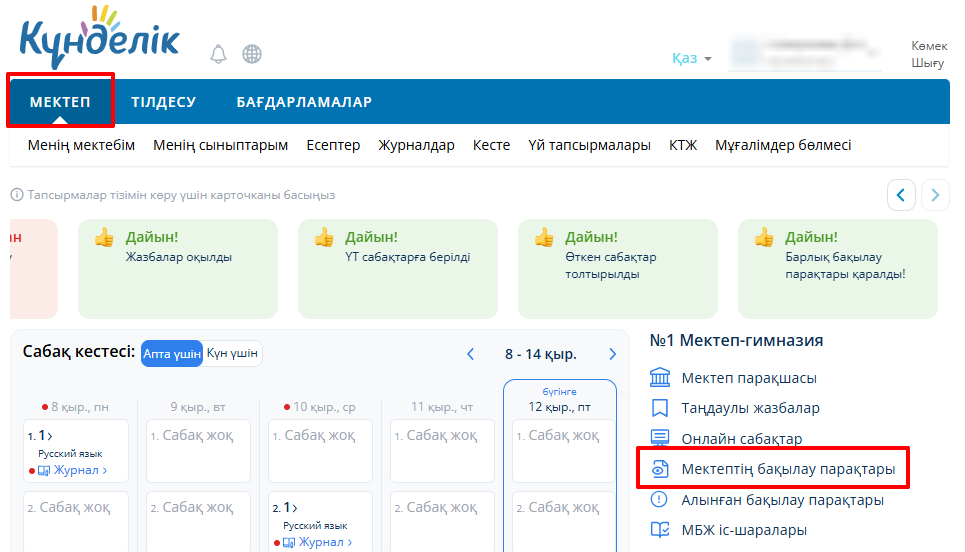Switch schedule to Күн үшін view

(233, 354)
